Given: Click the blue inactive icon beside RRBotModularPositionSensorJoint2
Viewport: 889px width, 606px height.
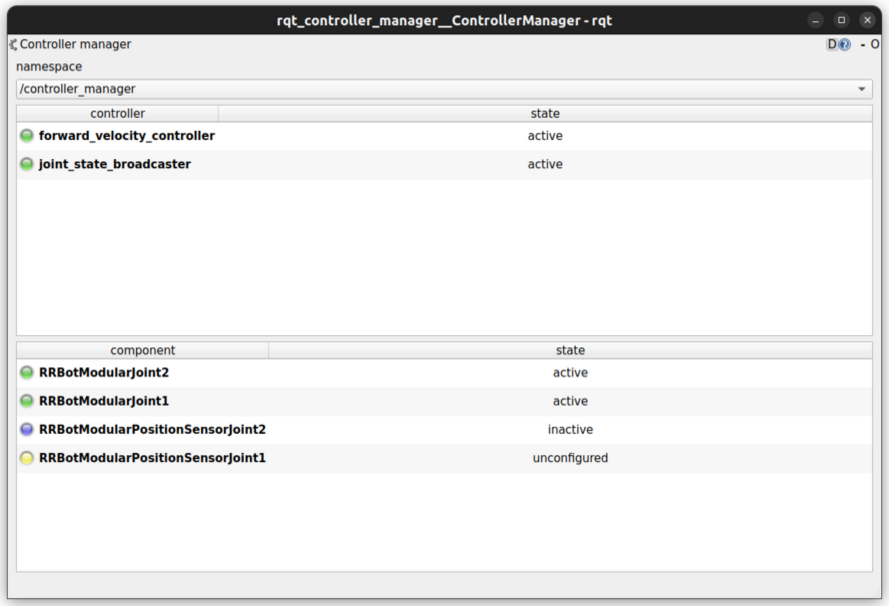Looking at the screenshot, I should [25, 429].
